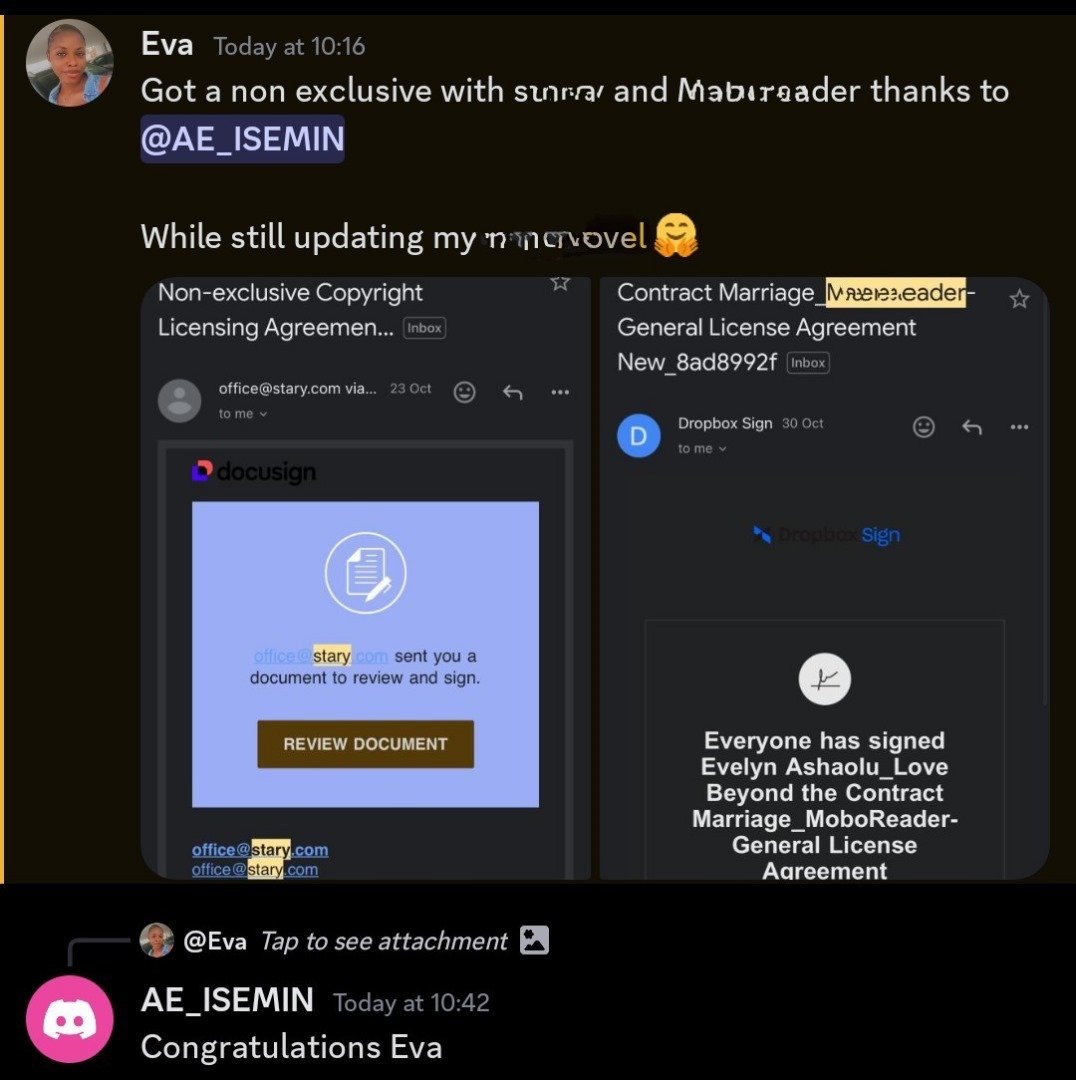Open more options on Dropbox Sign email

[1019, 427]
